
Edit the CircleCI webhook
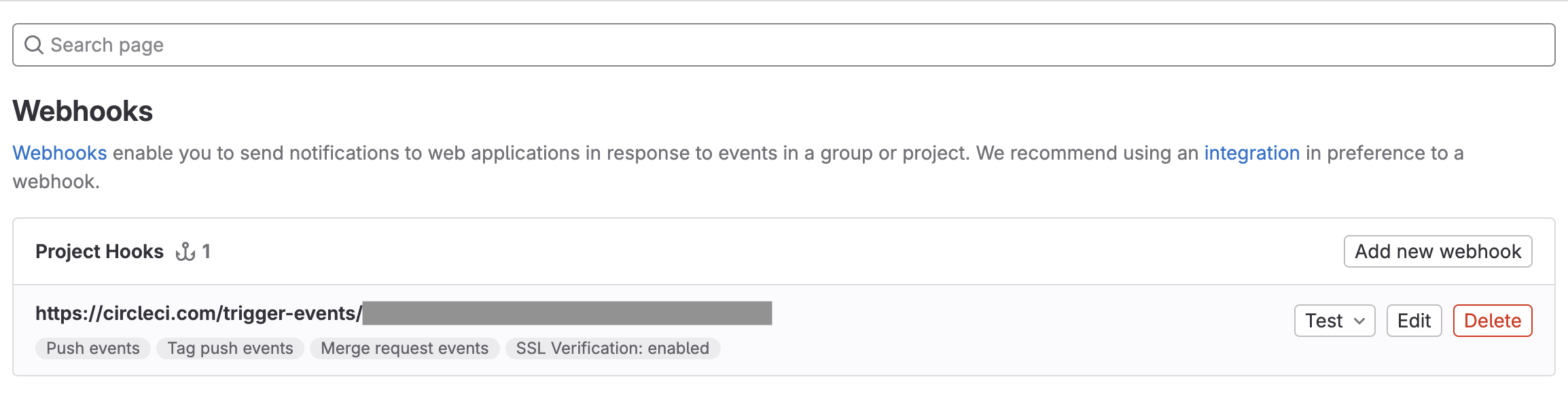click(1414, 321)
